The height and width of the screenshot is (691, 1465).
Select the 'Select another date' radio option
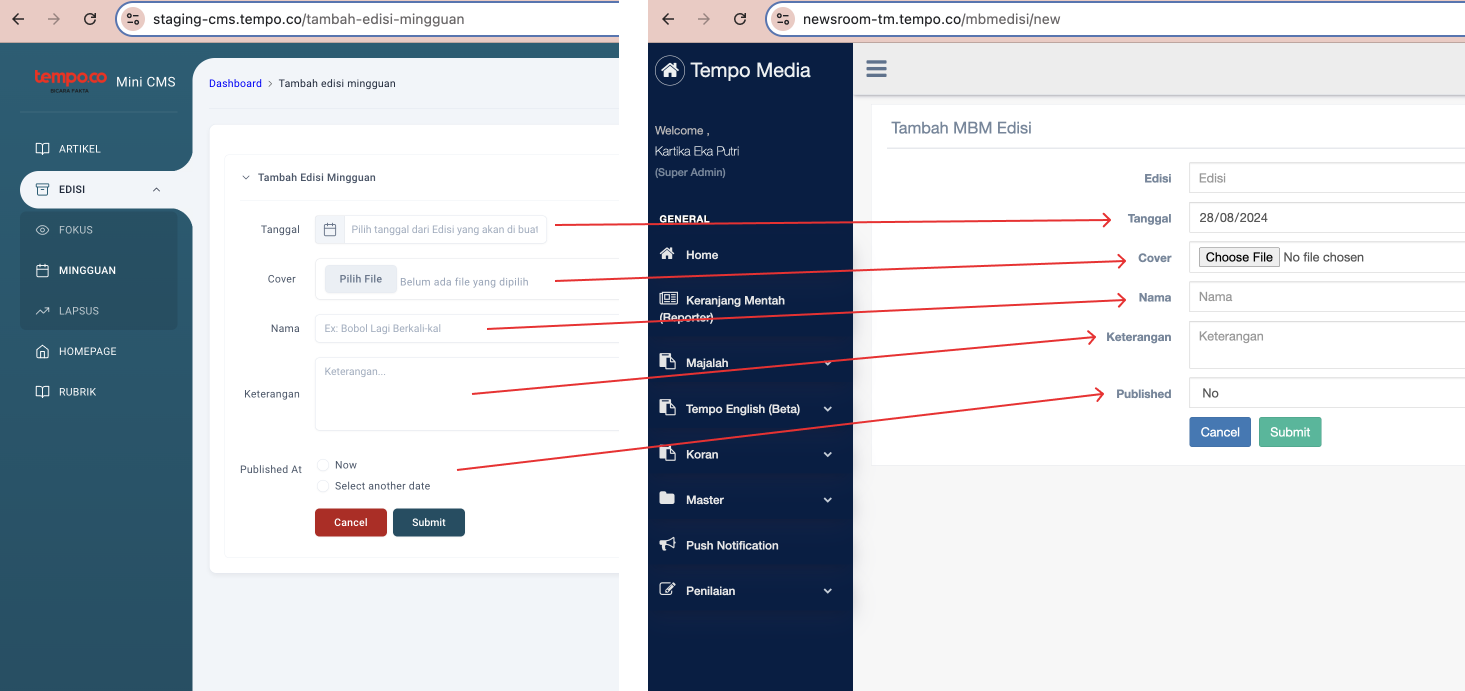[x=323, y=486]
